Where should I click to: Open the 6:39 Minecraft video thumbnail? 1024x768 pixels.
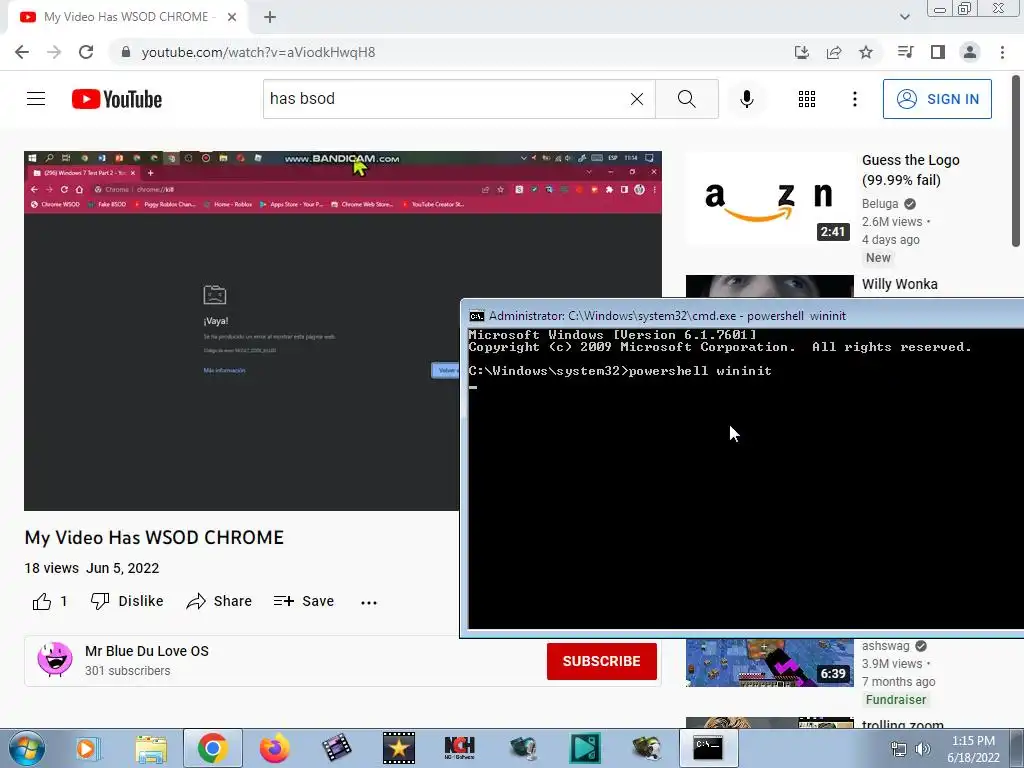click(769, 663)
